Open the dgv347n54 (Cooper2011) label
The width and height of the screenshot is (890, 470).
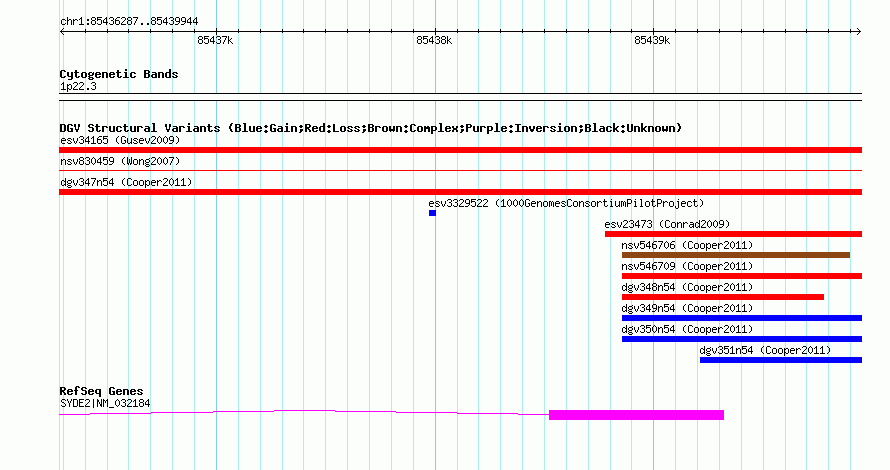pyautogui.click(x=126, y=182)
